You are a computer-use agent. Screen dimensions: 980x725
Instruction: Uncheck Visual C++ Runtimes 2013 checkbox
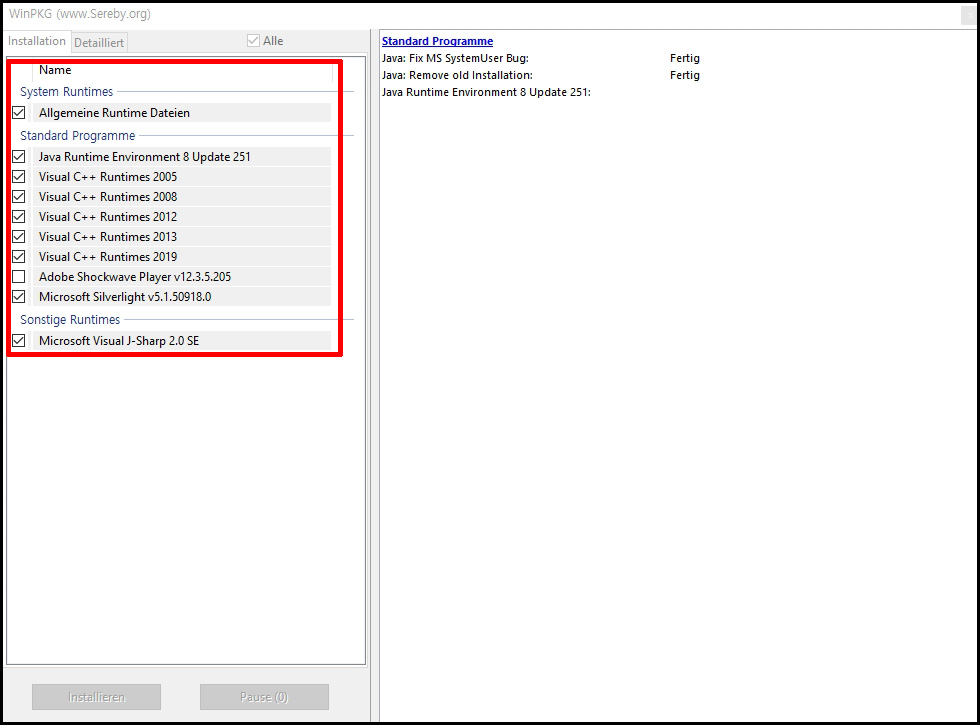pyautogui.click(x=19, y=236)
